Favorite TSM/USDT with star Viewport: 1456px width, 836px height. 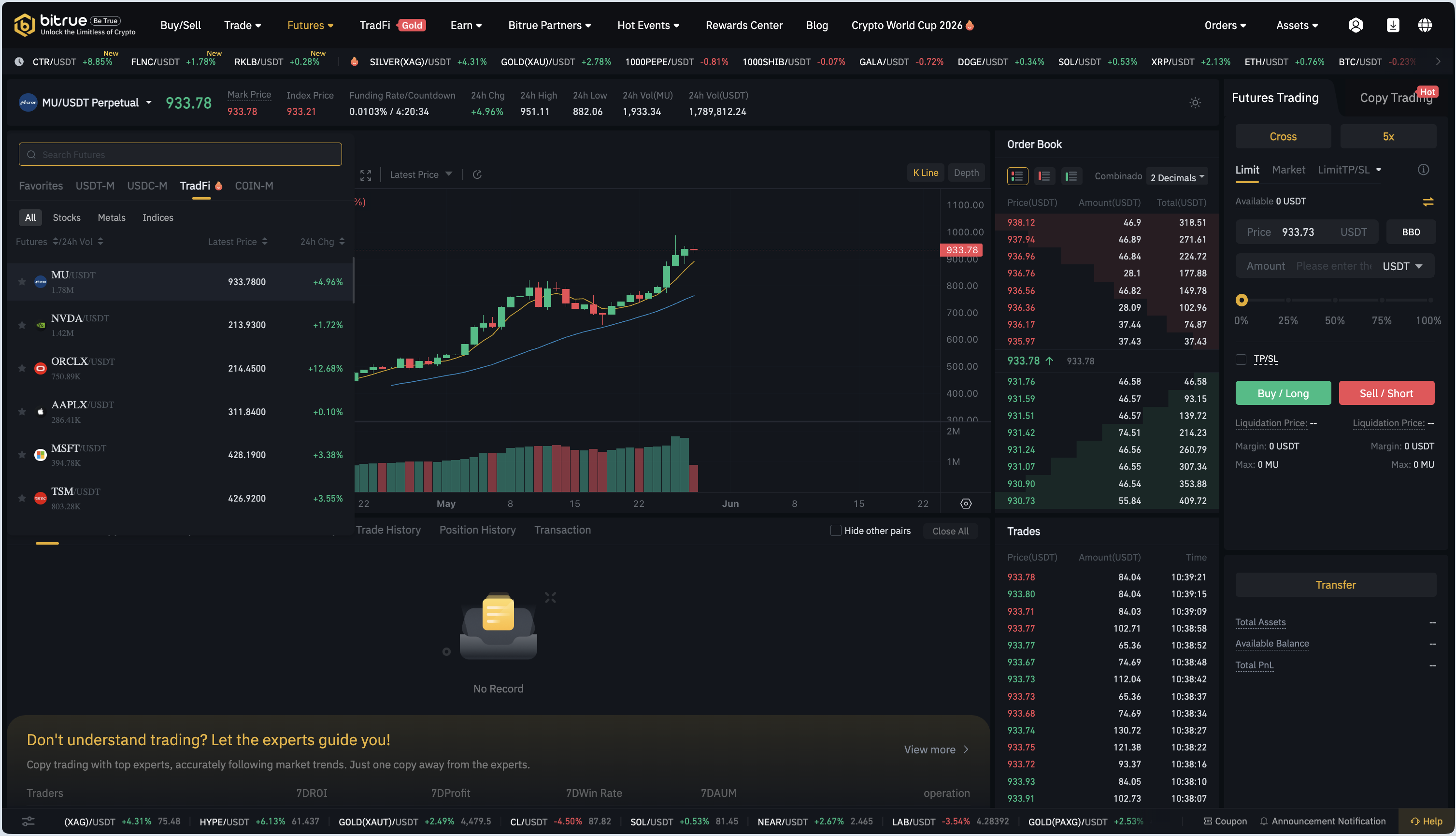click(x=22, y=498)
